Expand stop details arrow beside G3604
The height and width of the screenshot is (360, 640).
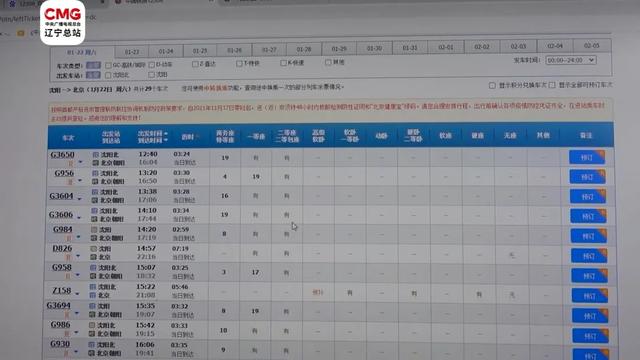tap(79, 199)
